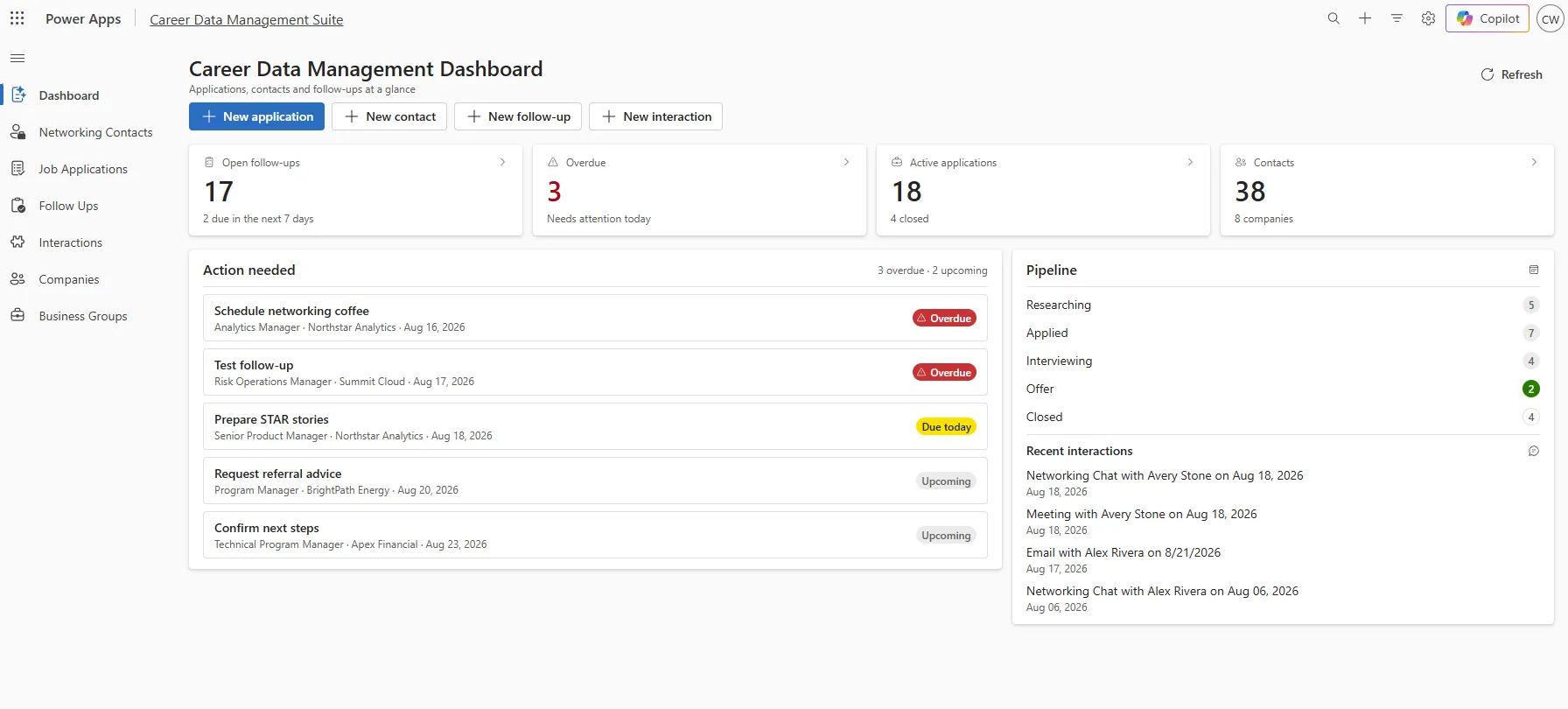Click the Networking Contacts sidebar icon
The height and width of the screenshot is (709, 1568).
point(17,131)
